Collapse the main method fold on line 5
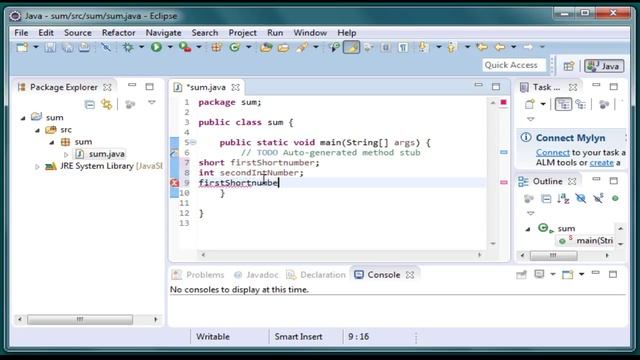This screenshot has height=360, width=640. [193, 142]
